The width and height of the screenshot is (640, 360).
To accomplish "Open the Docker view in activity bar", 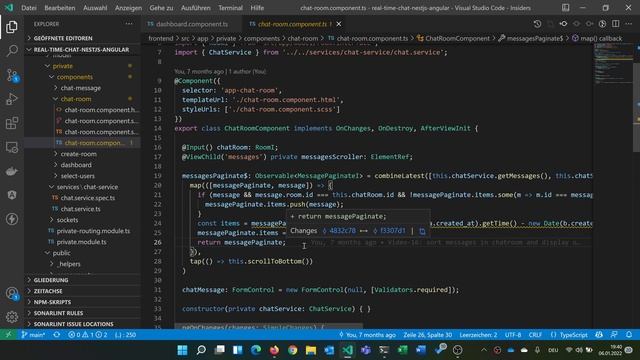I will point(12,171).
